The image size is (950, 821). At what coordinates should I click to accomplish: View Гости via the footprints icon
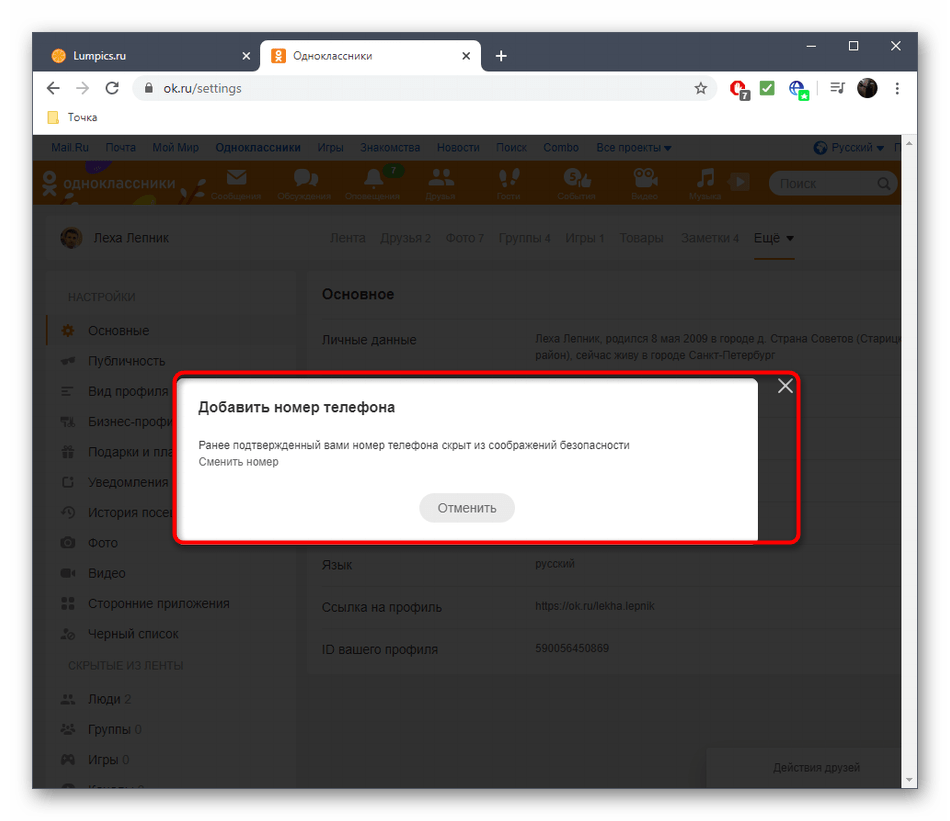pos(508,180)
